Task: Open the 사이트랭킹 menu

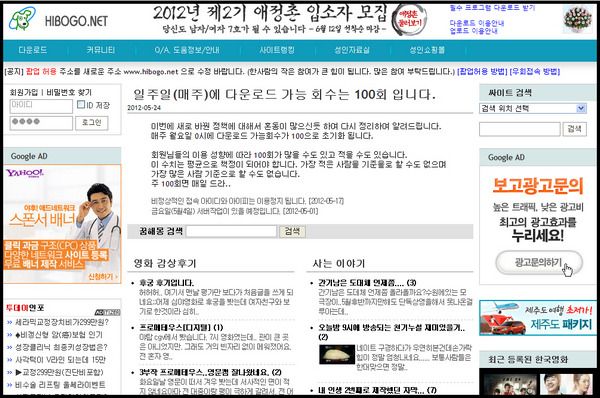Action: (x=277, y=50)
